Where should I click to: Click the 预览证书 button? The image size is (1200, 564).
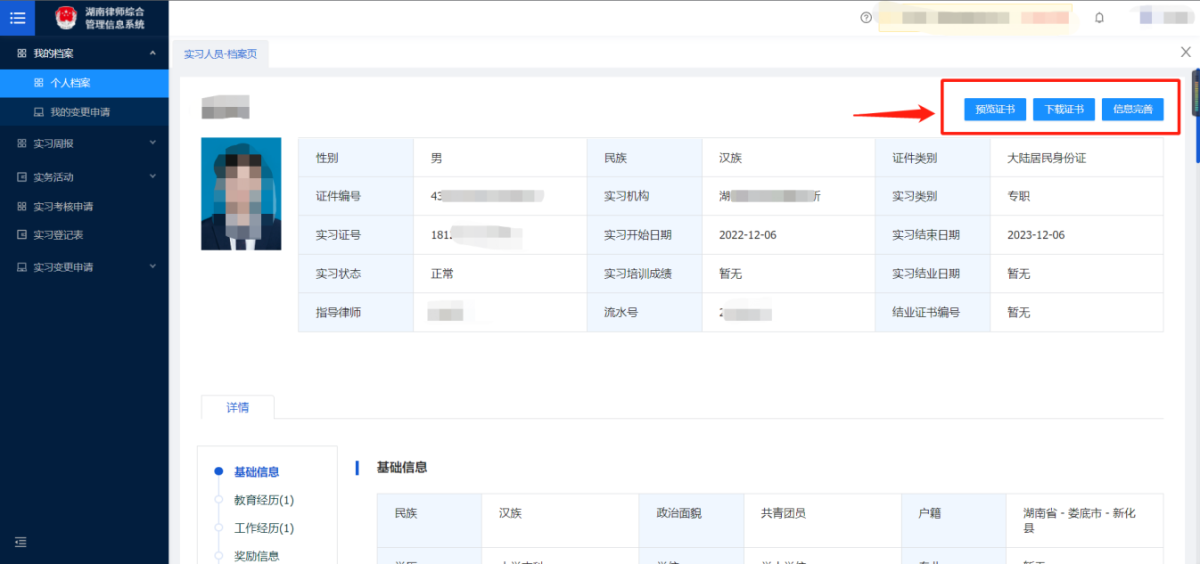[x=995, y=110]
